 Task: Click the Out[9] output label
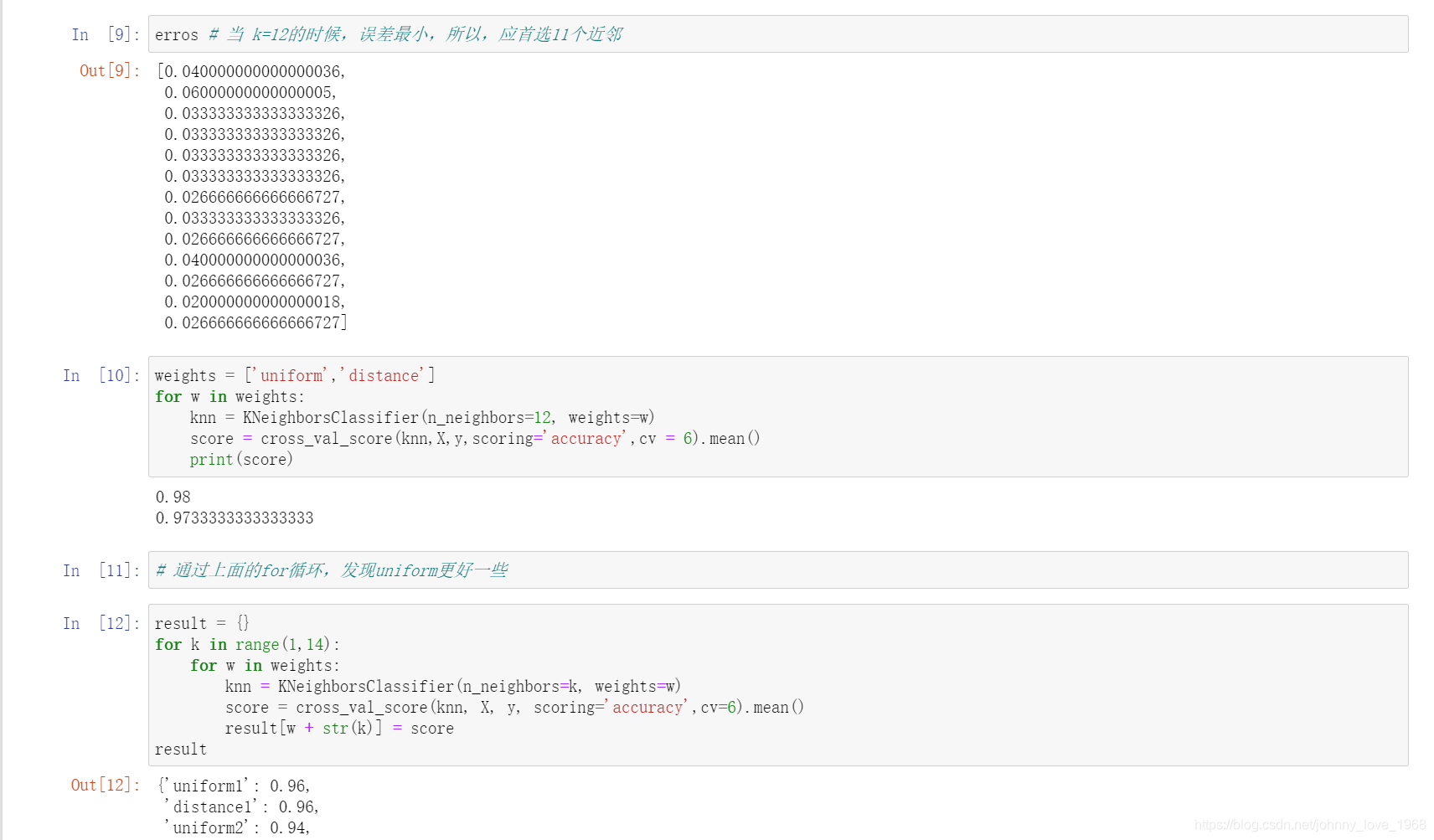click(110, 71)
